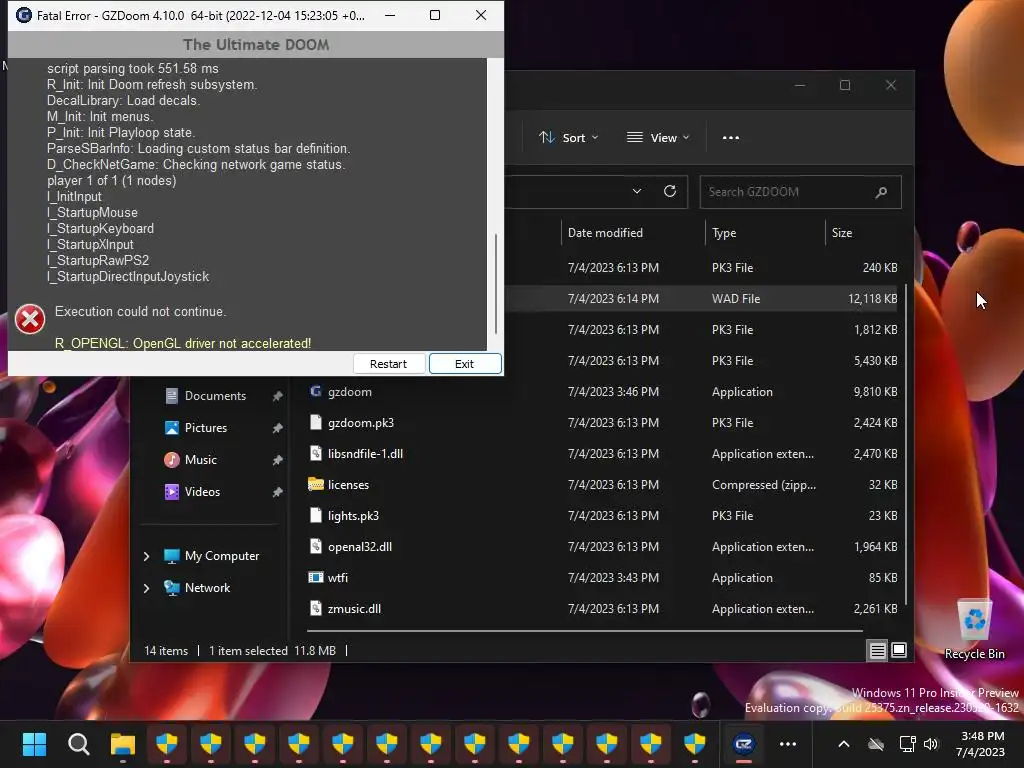Open the Windows Start menu
Screen dimensions: 1024x768
point(35,744)
